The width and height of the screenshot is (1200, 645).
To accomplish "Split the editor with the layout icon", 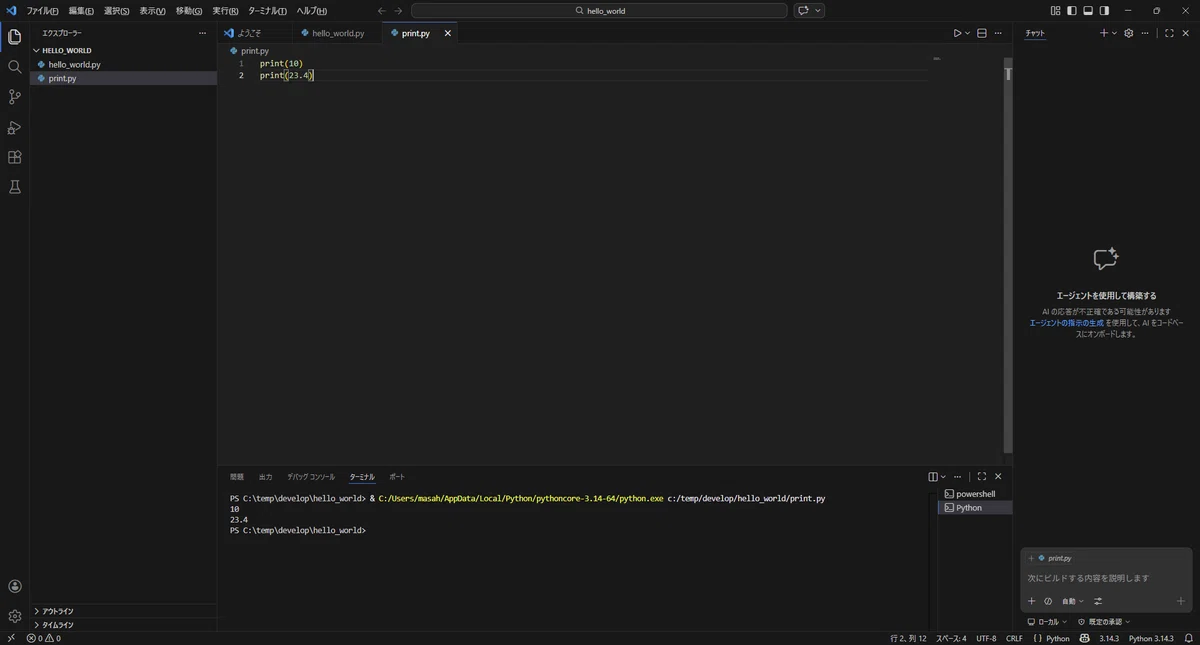I will click(x=982, y=33).
